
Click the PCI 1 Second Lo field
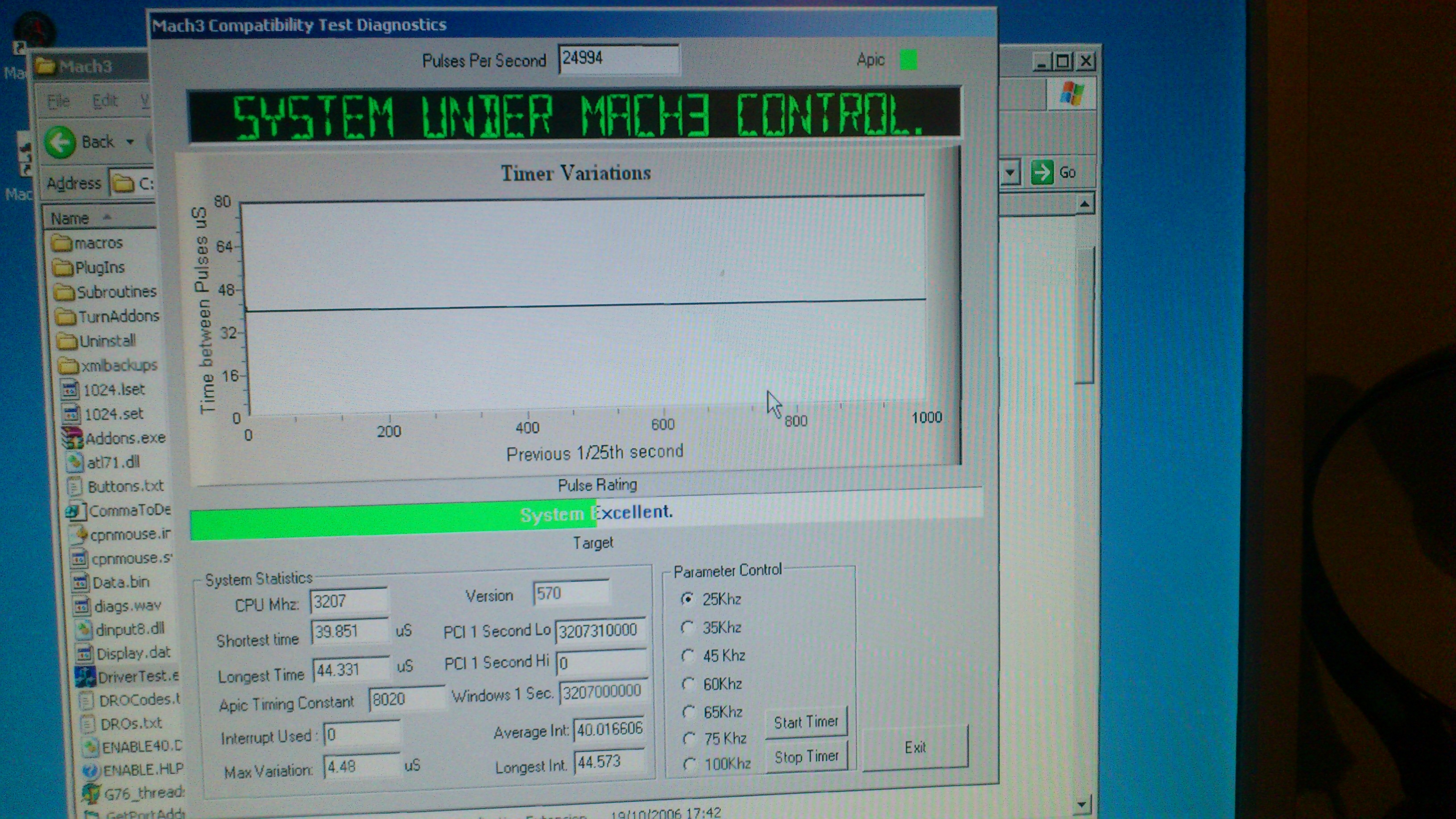[601, 631]
